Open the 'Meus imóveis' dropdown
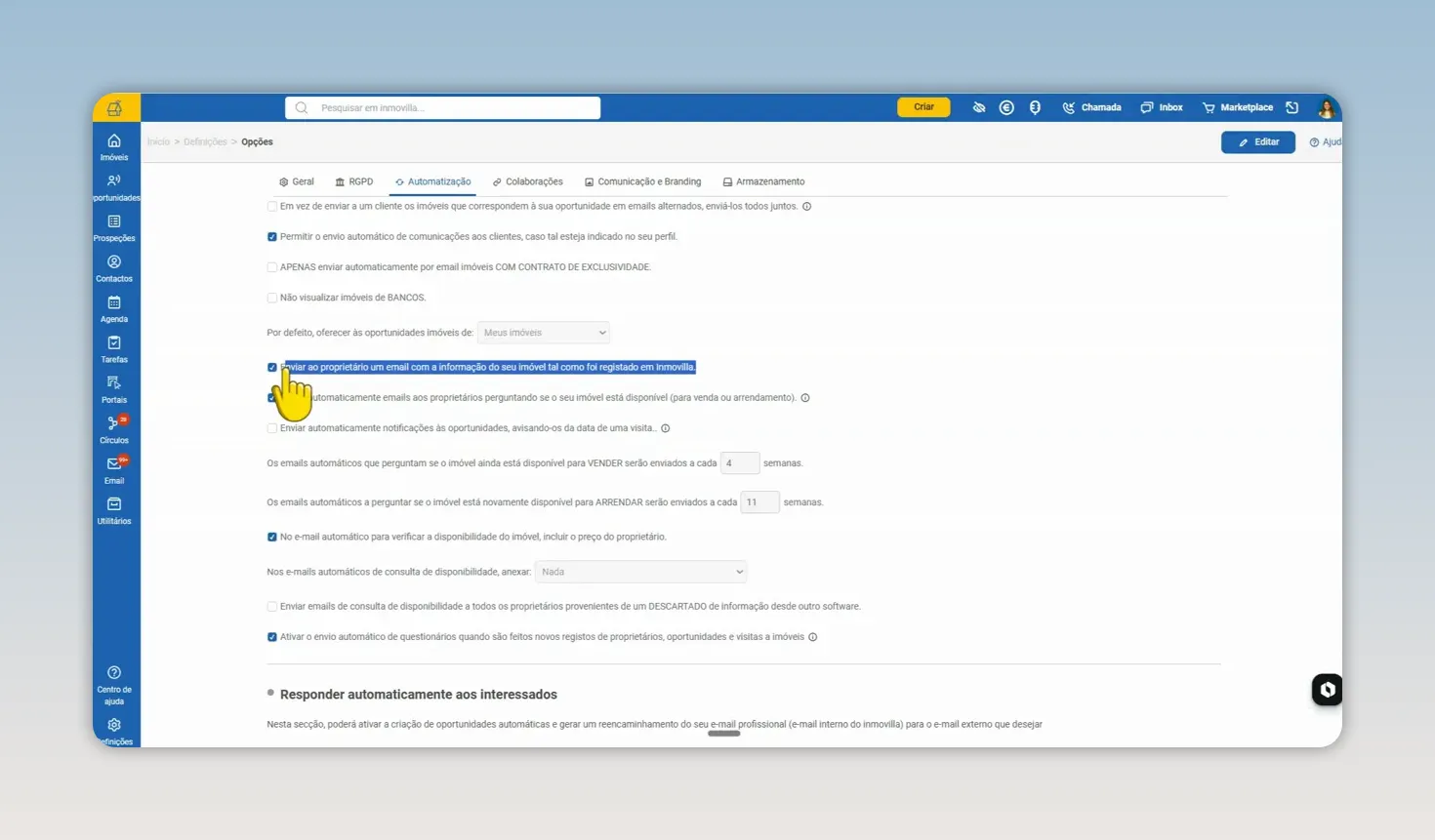This screenshot has height=840, width=1435. click(x=544, y=333)
